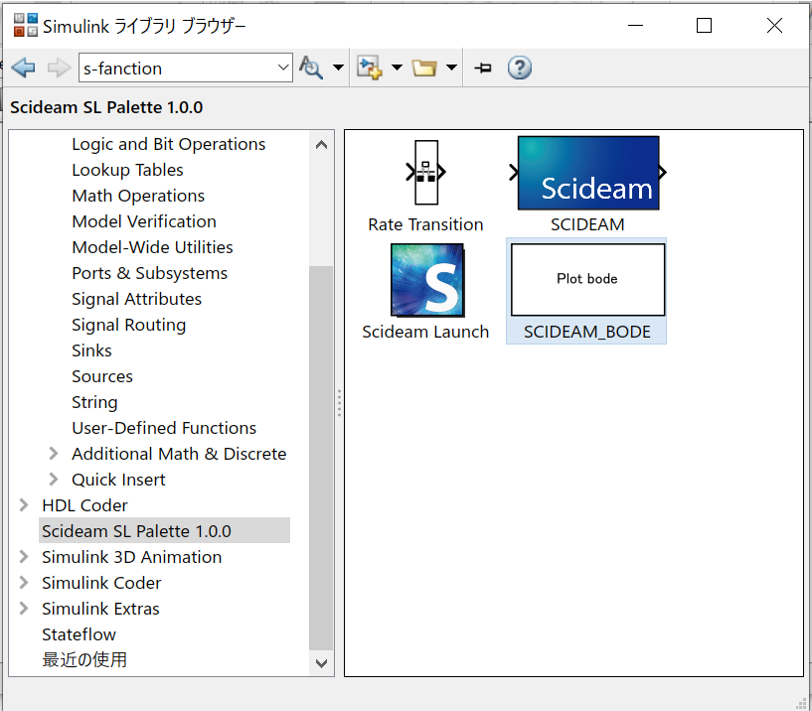Viewport: 812px width, 711px height.
Task: Select Model Verification library
Action: [x=144, y=222]
